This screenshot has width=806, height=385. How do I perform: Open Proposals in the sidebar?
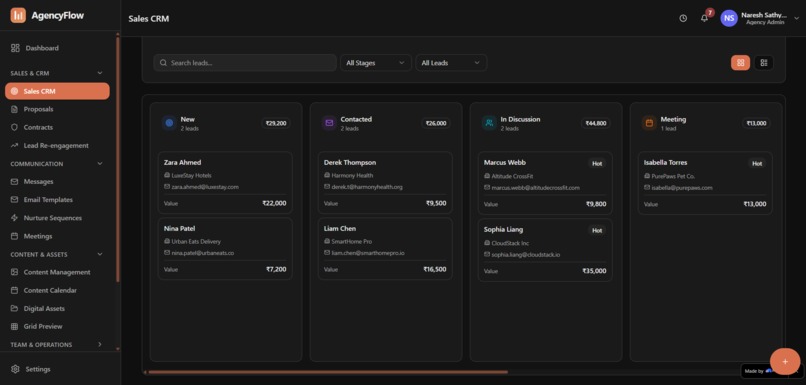point(58,109)
